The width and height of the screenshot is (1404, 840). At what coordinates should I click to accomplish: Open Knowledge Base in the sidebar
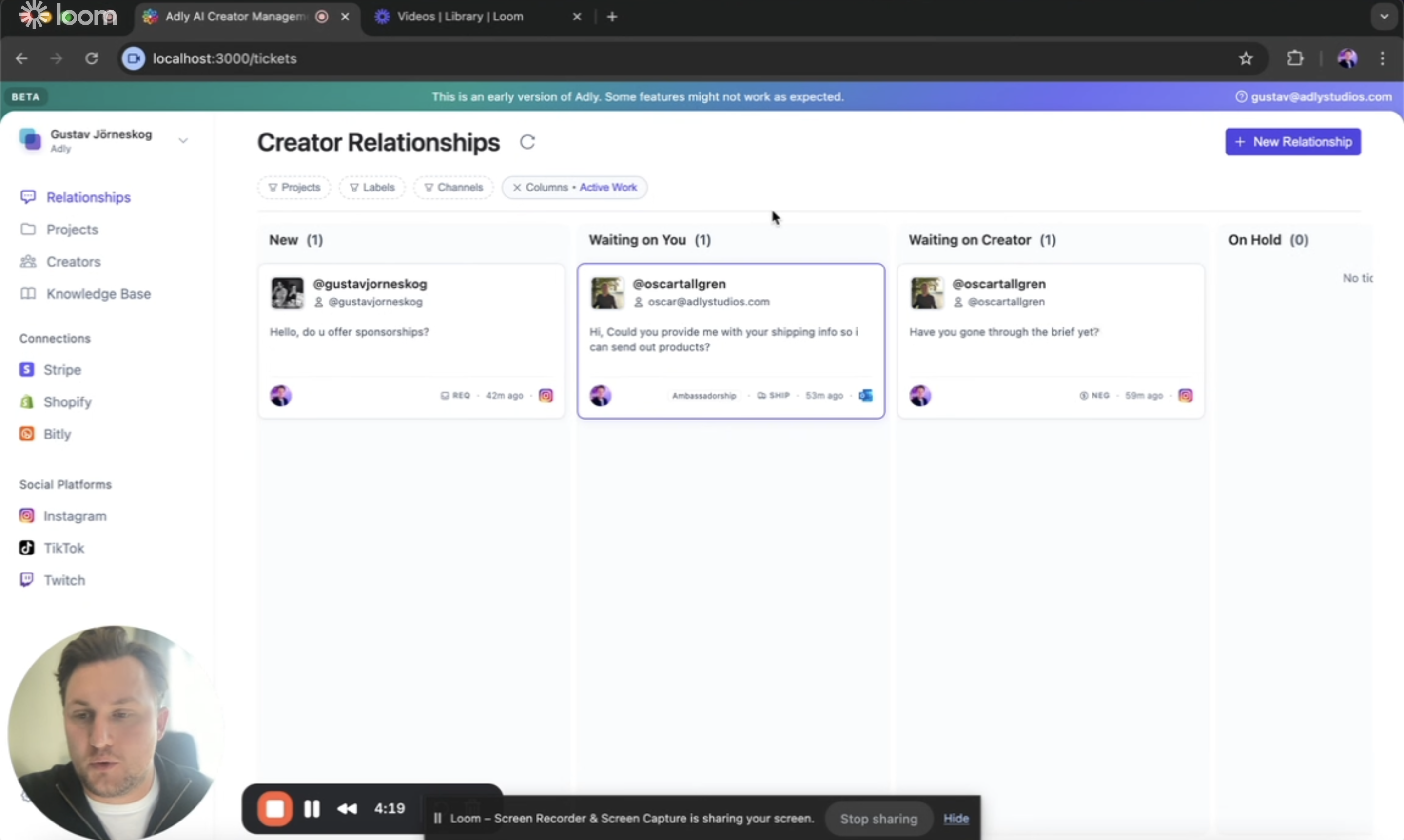85,294
